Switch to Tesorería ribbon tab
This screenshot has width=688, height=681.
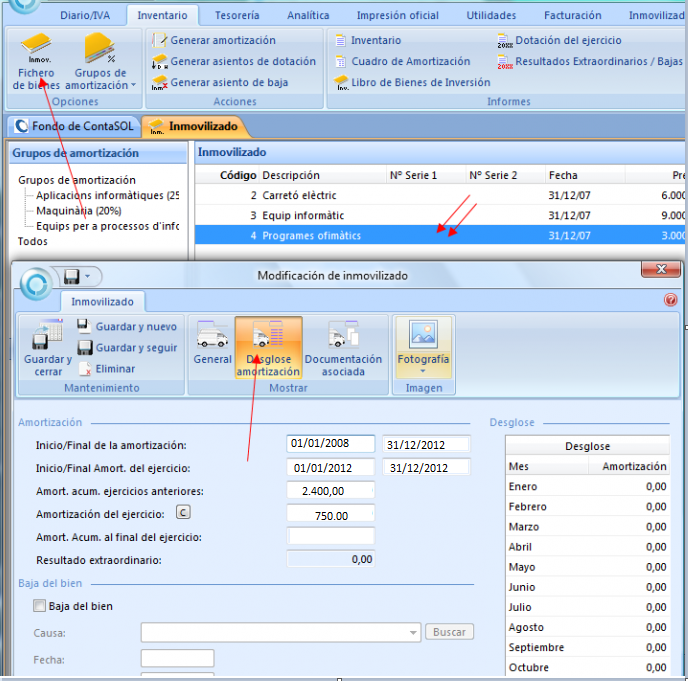[237, 16]
